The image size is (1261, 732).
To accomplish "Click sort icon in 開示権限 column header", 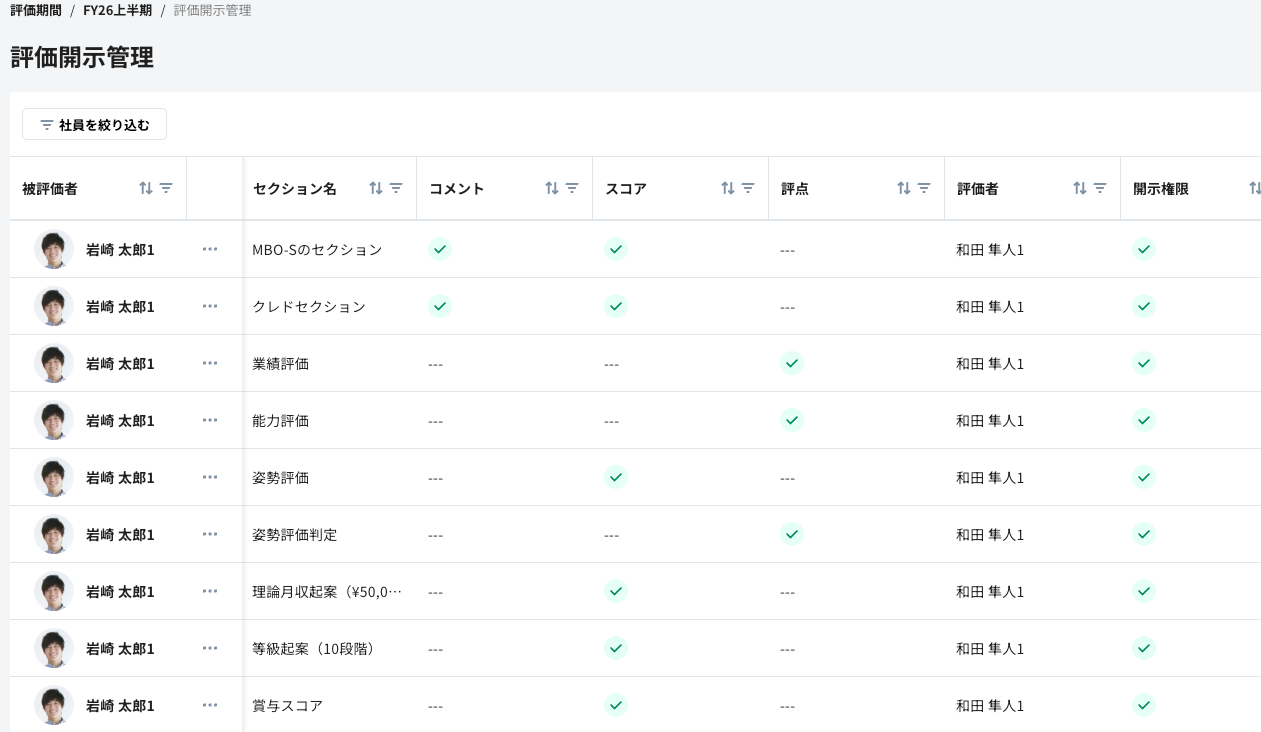I will (1255, 188).
